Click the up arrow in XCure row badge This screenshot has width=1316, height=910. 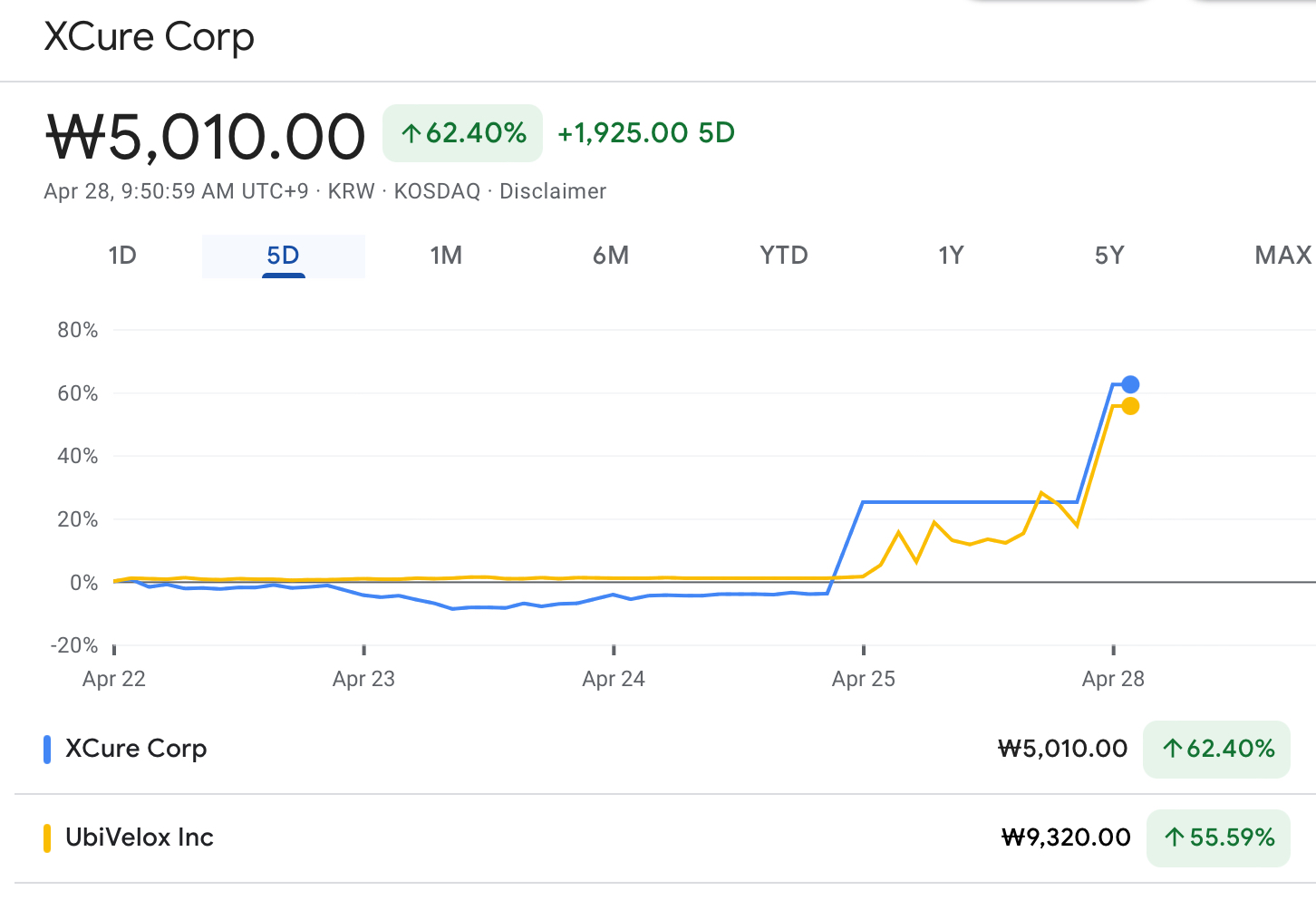pyautogui.click(x=1173, y=749)
